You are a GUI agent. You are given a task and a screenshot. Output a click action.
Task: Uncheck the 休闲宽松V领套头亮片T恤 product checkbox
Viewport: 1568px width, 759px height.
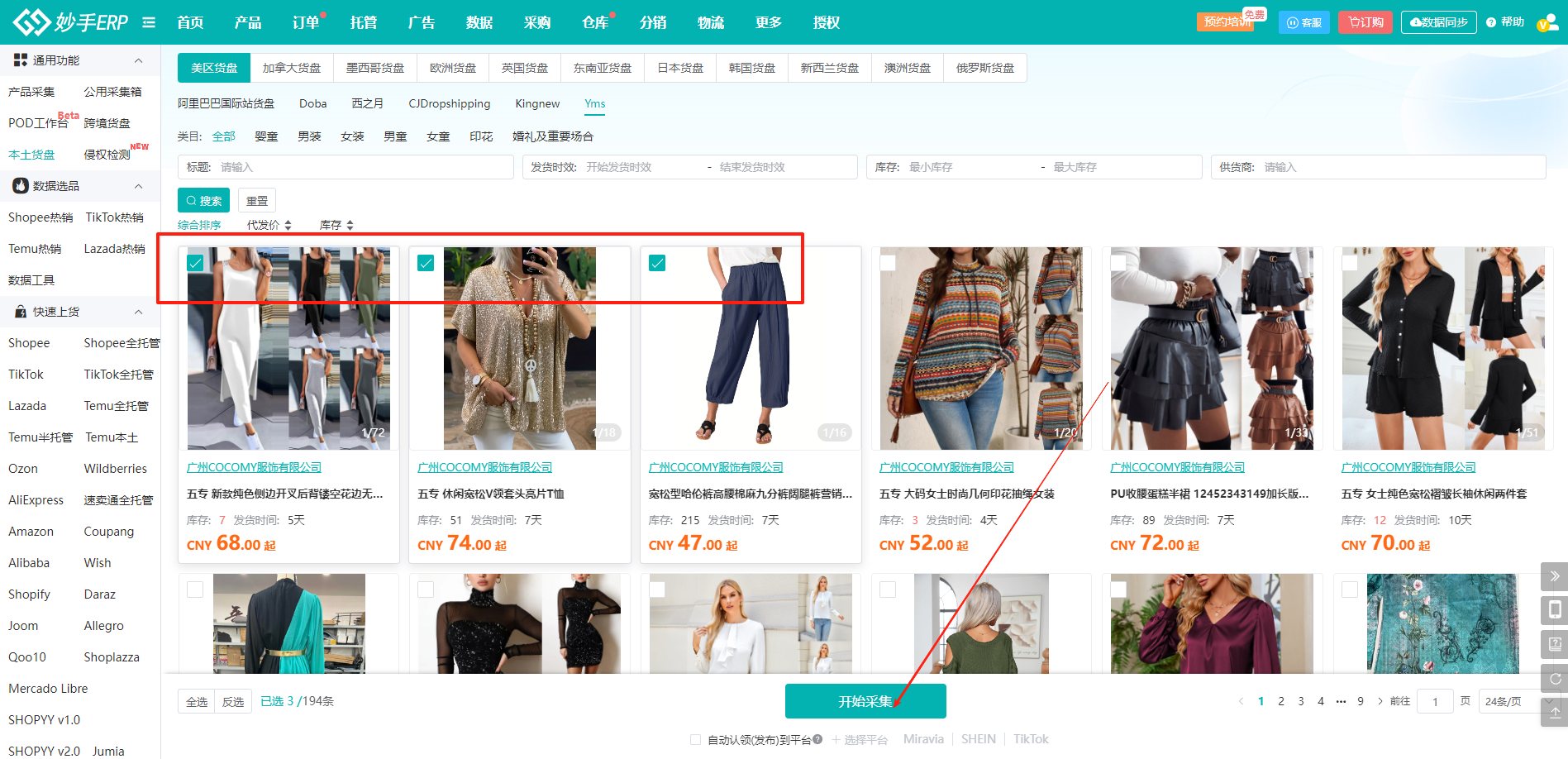[426, 263]
